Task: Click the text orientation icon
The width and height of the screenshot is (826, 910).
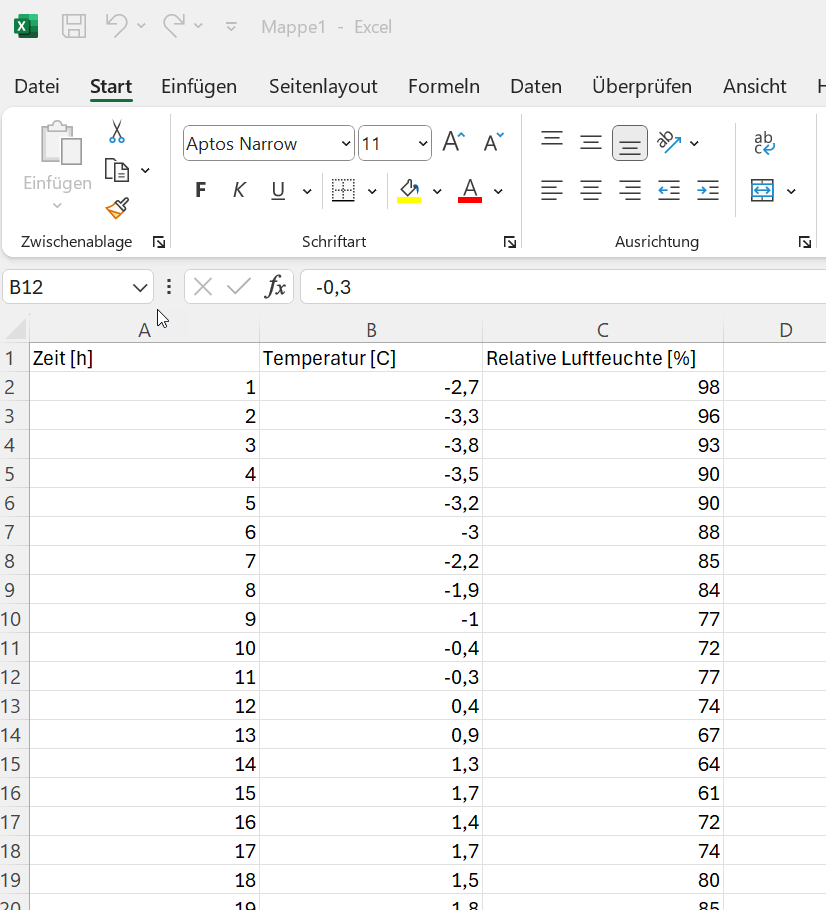Action: (669, 142)
